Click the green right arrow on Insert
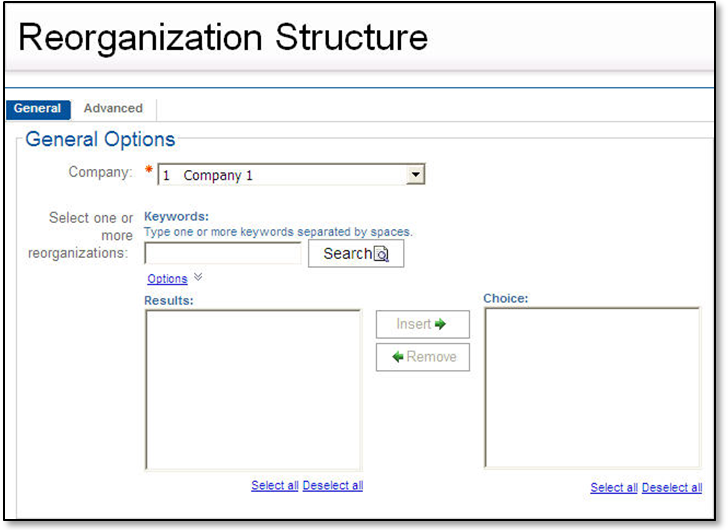Image resolution: width=728 pixels, height=530 pixels. (x=440, y=324)
